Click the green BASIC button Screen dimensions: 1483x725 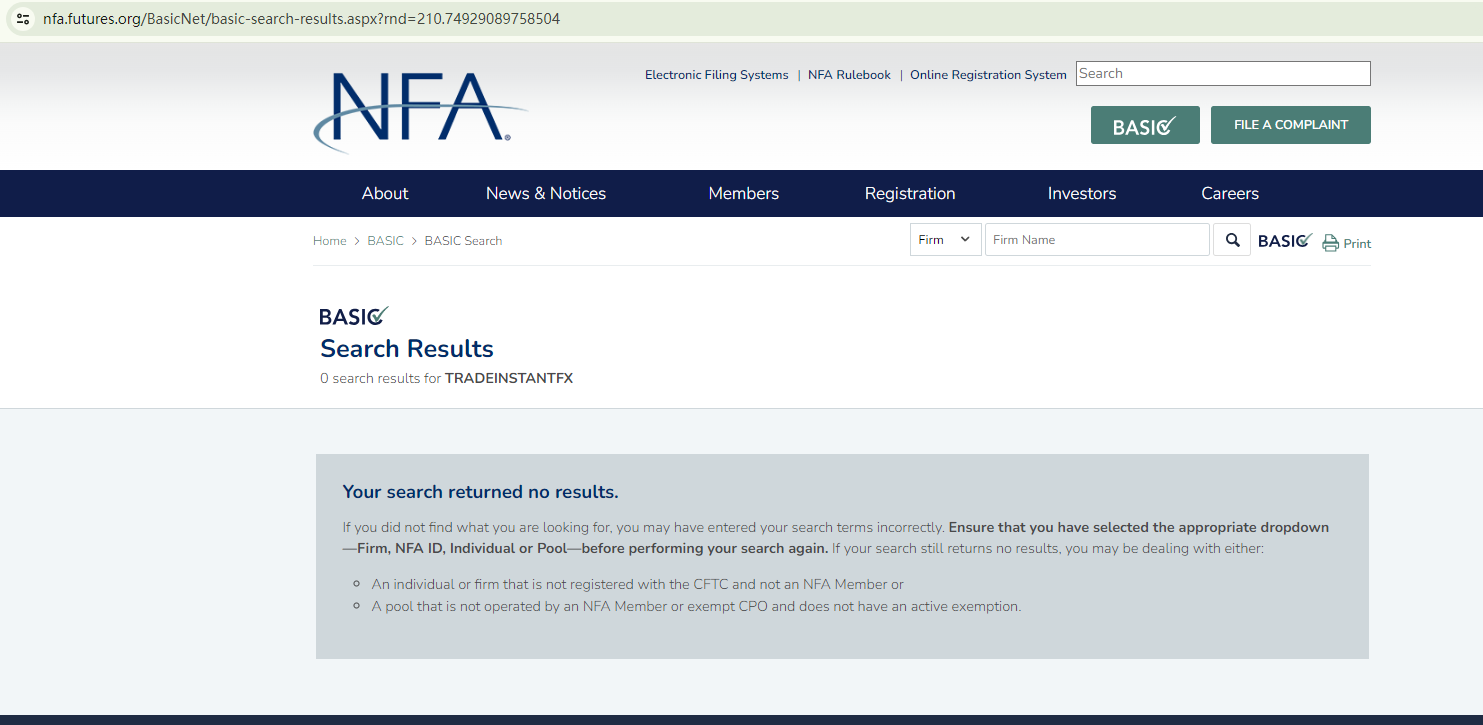(1145, 125)
